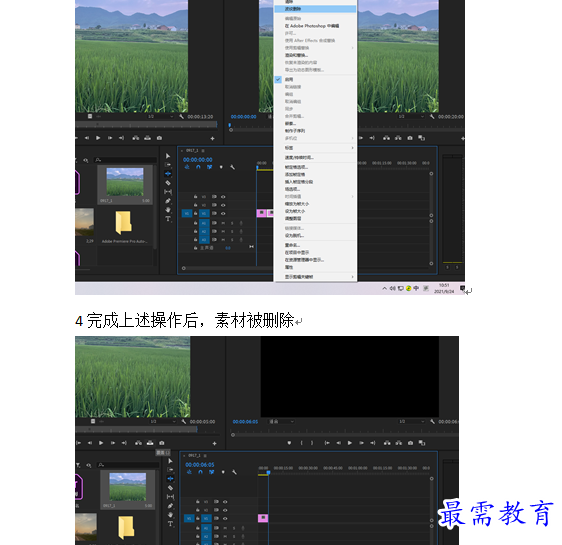Image resolution: width=562 pixels, height=545 pixels.
Task: Choose 速度/持续时间... in context menu
Action: point(299,157)
